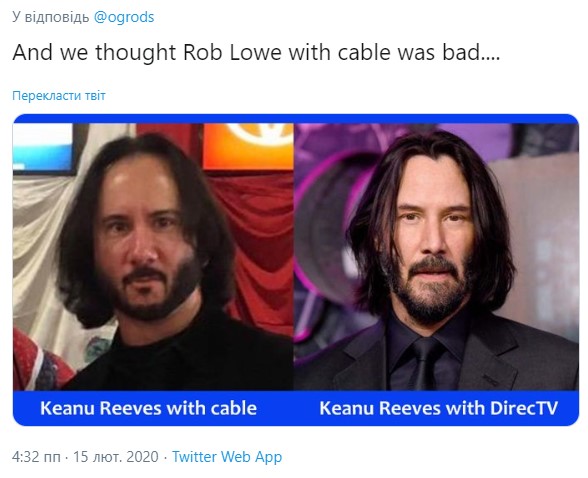Click the 15 лют. 2020 date
The width and height of the screenshot is (588, 478).
point(116,457)
